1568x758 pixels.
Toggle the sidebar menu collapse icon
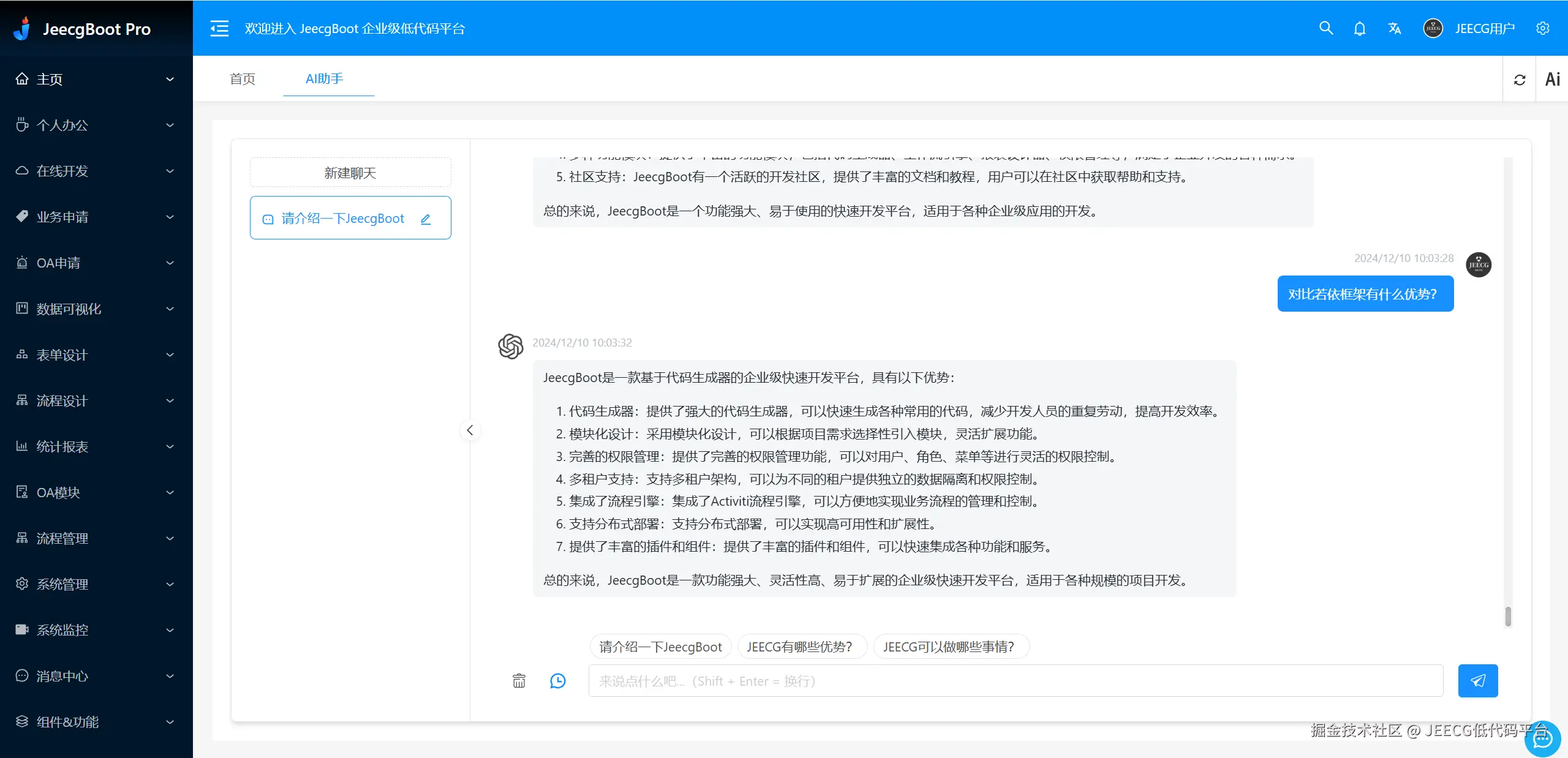(x=219, y=29)
